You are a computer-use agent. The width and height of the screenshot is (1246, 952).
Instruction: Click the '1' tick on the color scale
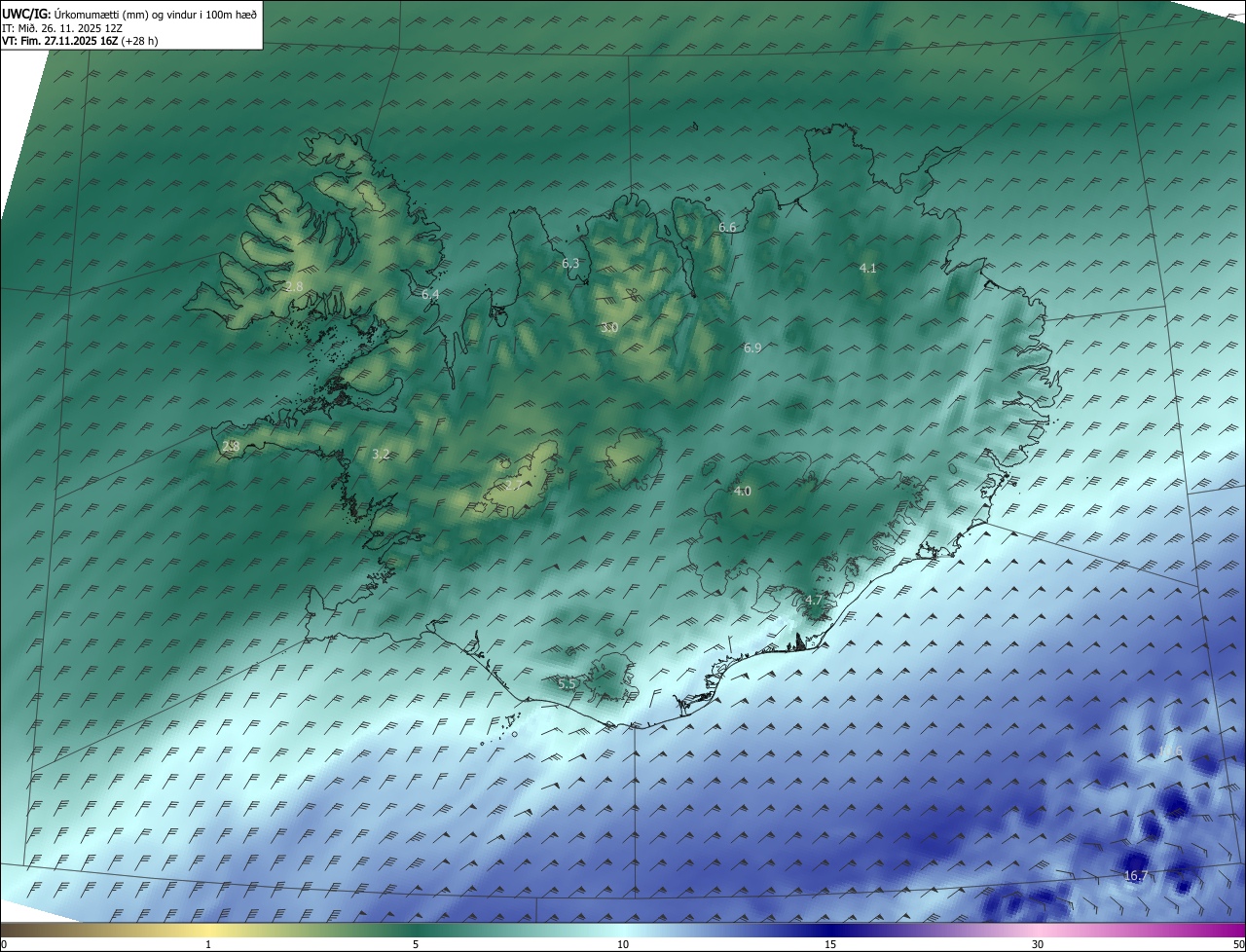[208, 944]
